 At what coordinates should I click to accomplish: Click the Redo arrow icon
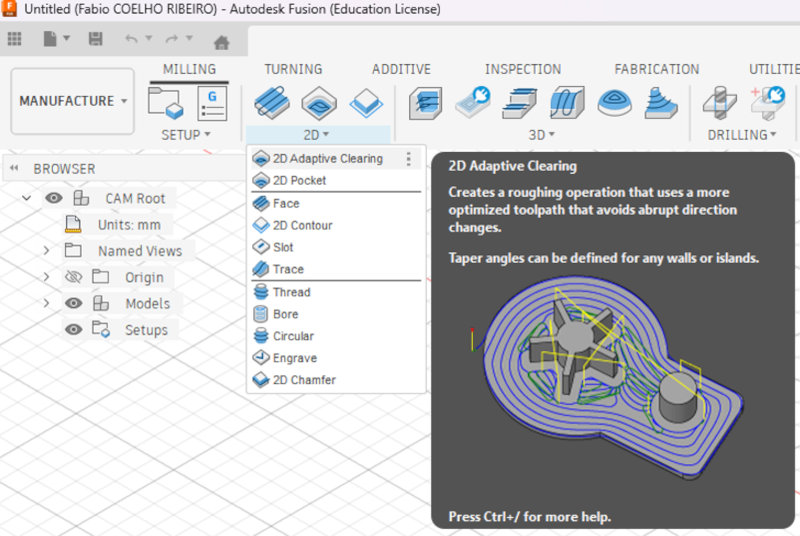pos(172,39)
